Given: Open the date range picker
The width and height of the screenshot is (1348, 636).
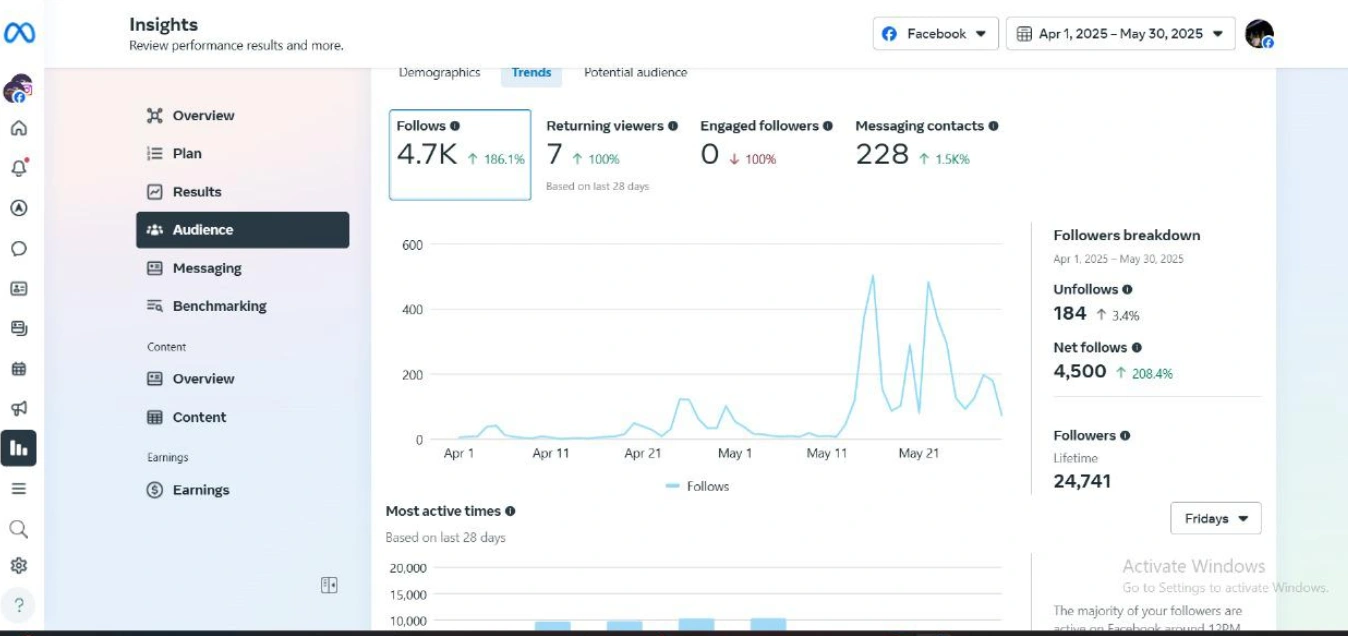Looking at the screenshot, I should (x=1120, y=34).
